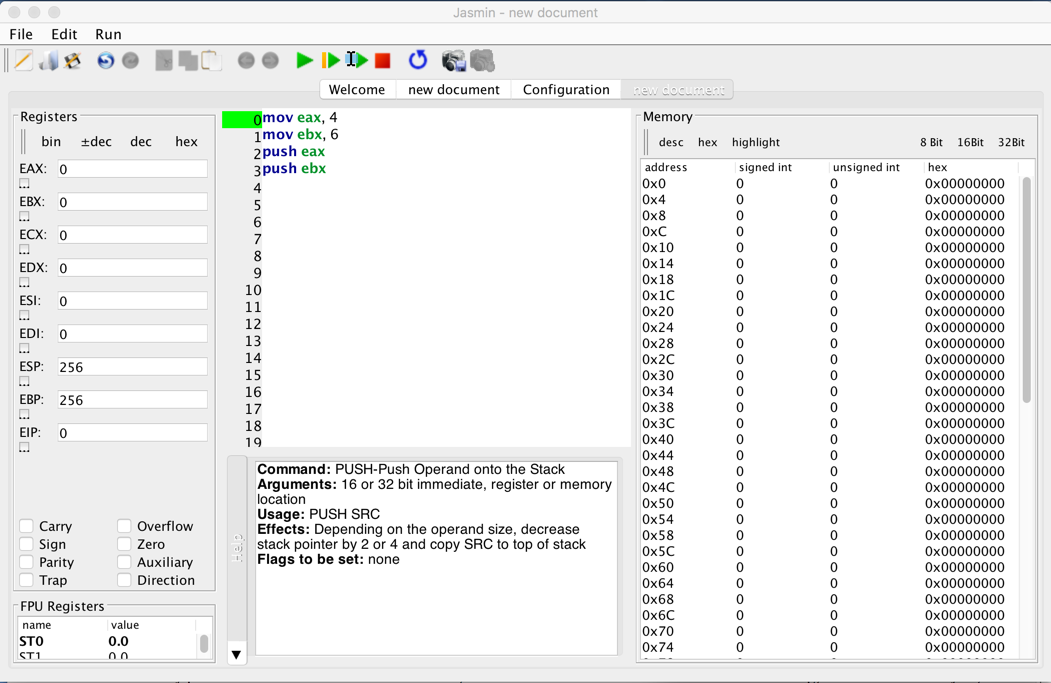Expand EAX register sub-fields button
Viewport: 1051px width, 683px height.
coord(25,184)
